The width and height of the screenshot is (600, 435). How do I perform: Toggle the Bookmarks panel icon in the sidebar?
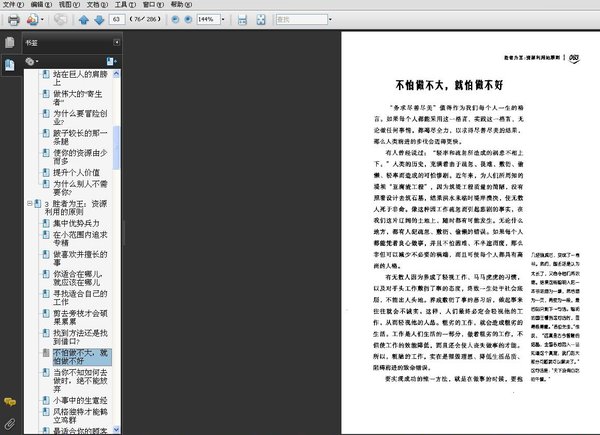click(x=9, y=65)
